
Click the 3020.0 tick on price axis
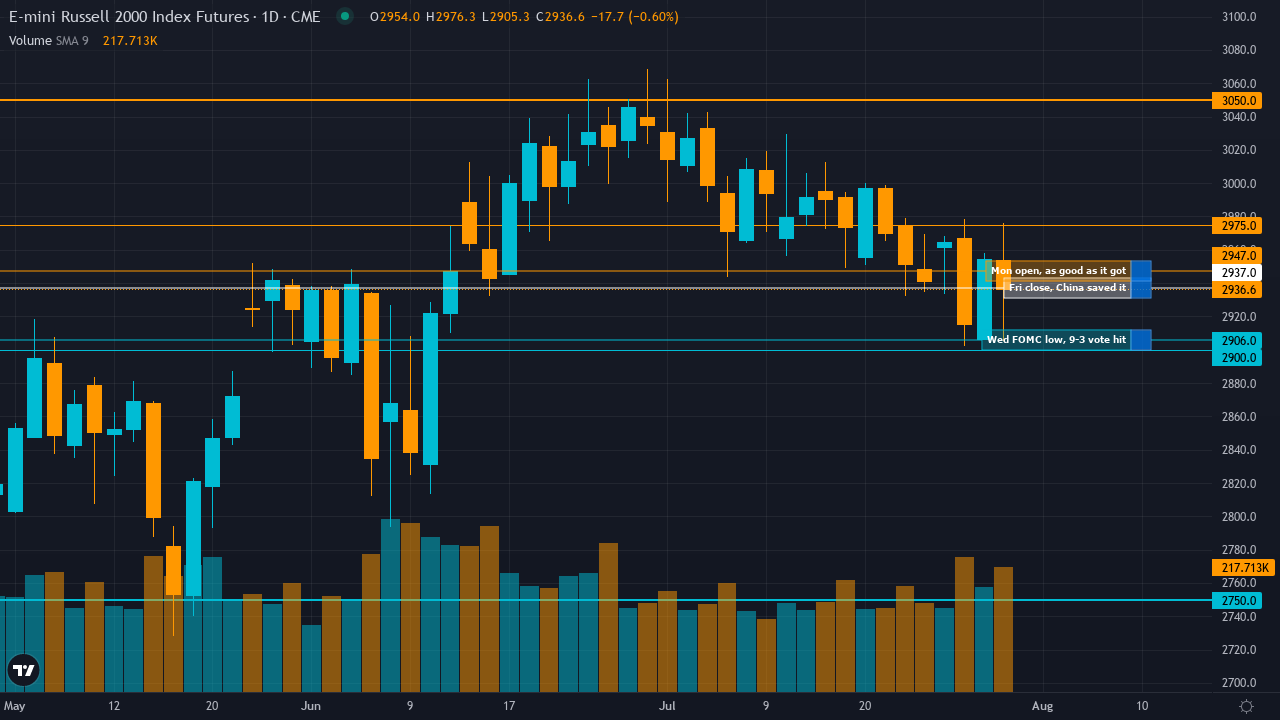pos(1239,150)
